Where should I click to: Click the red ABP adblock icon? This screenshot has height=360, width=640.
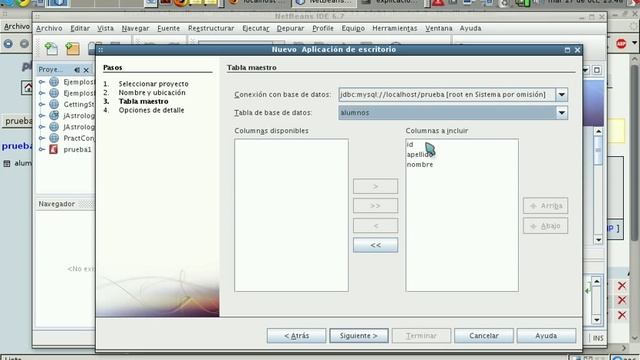(621, 44)
